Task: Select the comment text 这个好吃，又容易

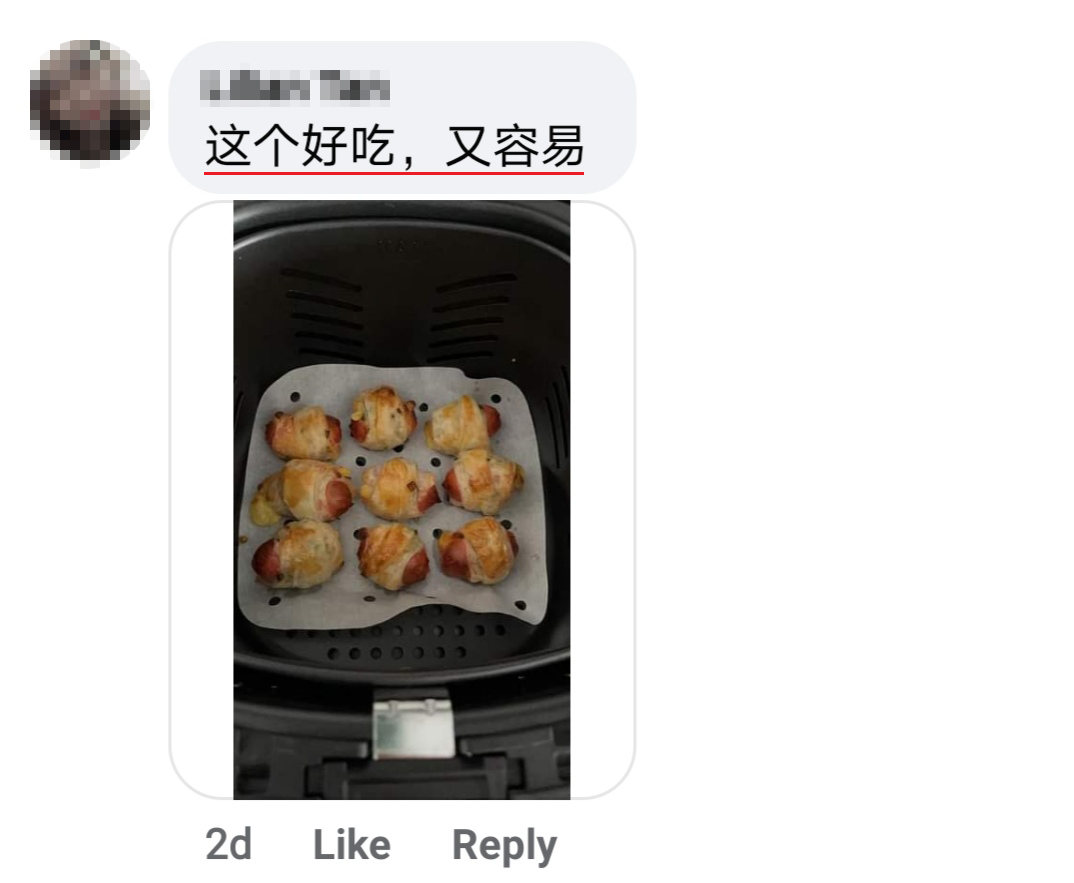Action: (x=395, y=145)
